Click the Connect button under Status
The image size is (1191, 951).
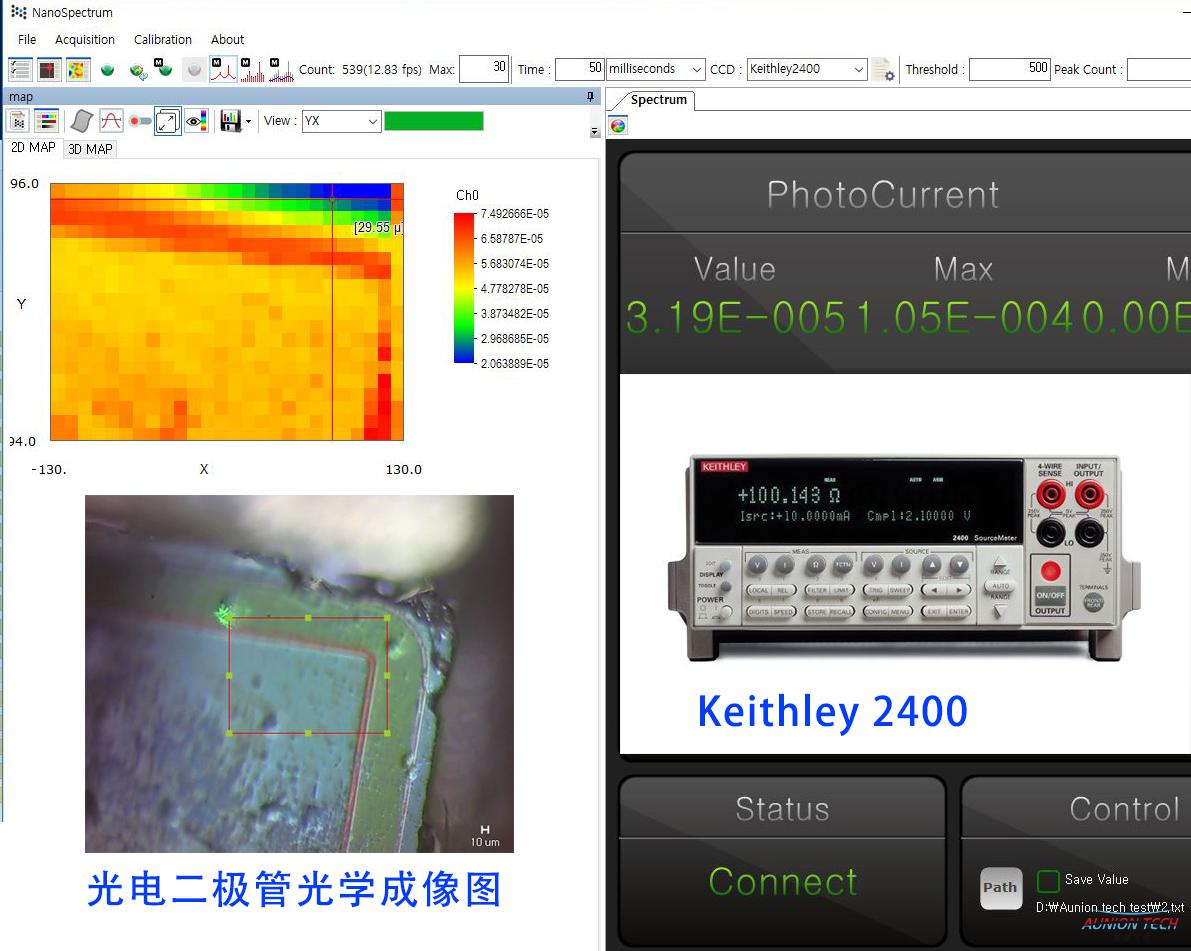point(782,882)
